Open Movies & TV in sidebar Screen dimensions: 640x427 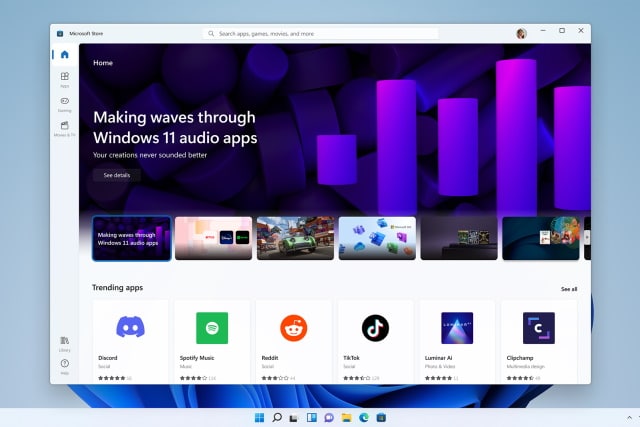click(x=64, y=128)
